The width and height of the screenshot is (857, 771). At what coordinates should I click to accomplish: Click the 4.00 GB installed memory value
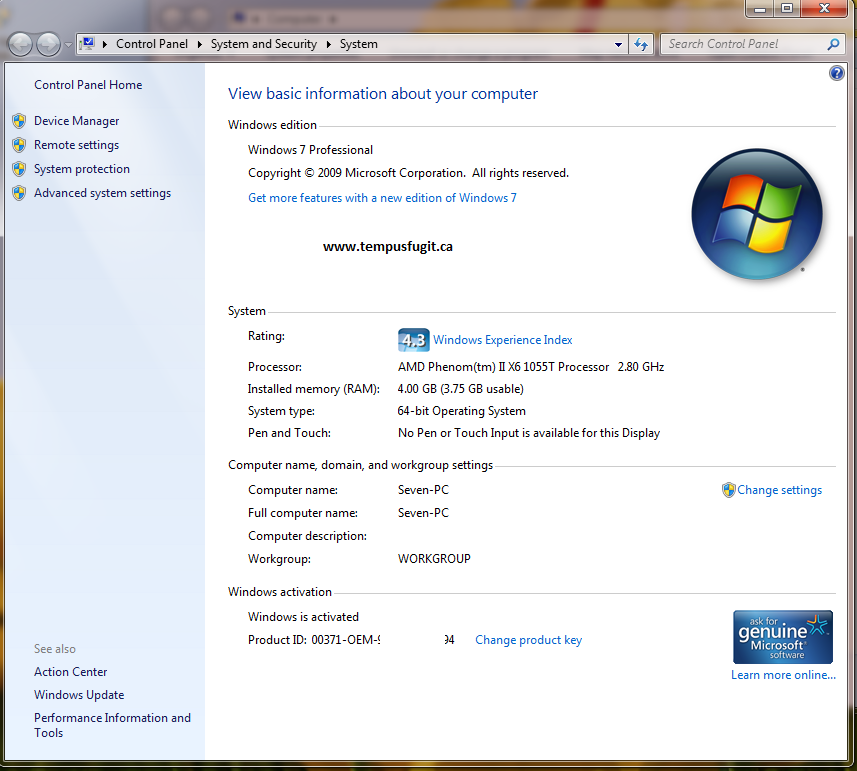460,389
